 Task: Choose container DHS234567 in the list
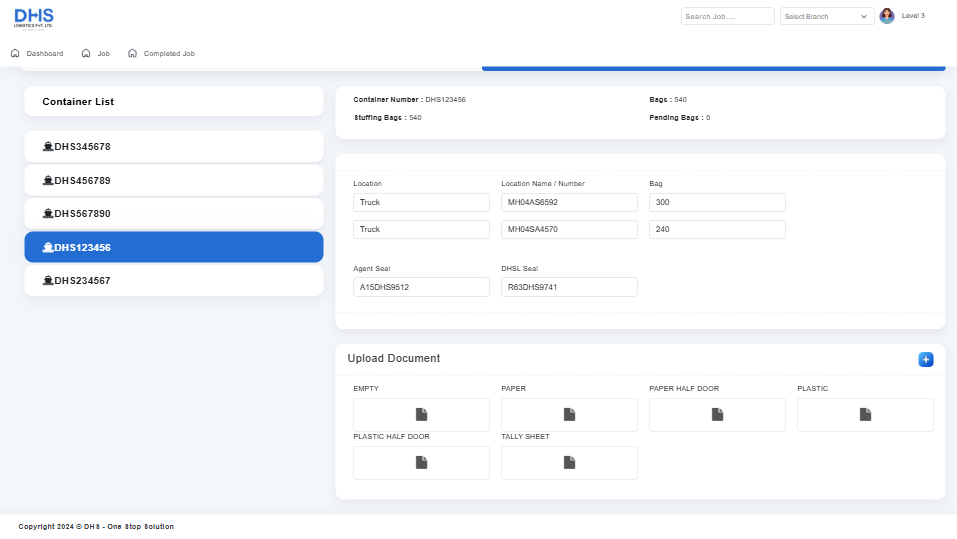[173, 281]
